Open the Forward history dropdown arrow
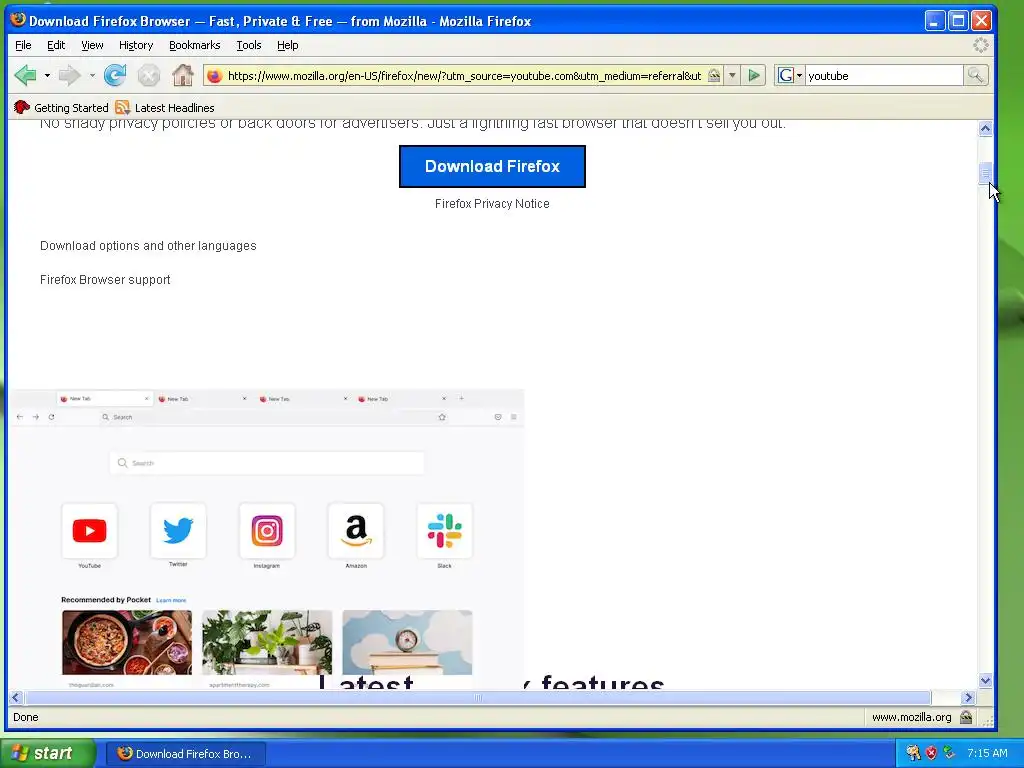Viewport: 1024px width, 768px height. coord(92,76)
